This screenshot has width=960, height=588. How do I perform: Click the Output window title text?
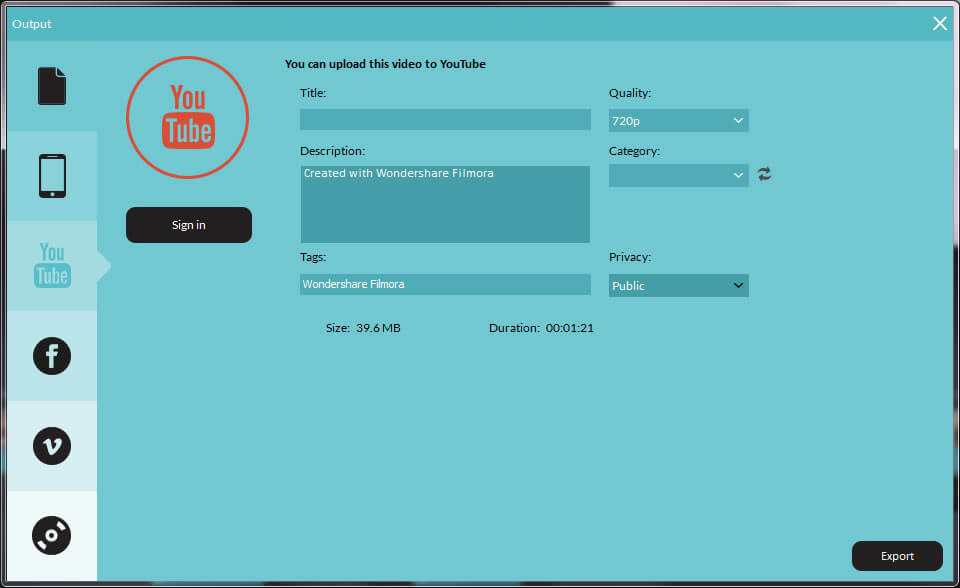coord(32,24)
